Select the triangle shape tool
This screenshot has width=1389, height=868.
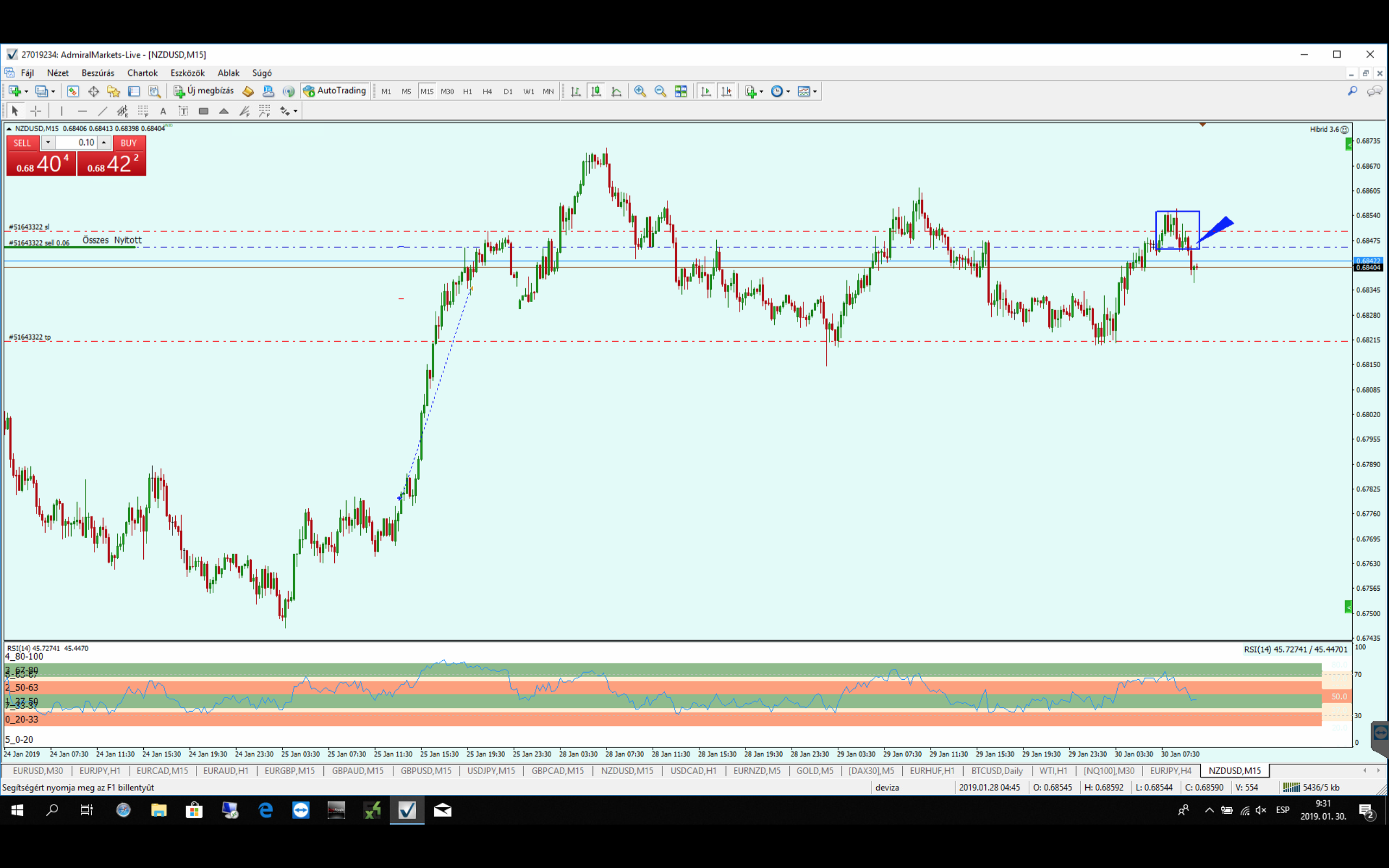pyautogui.click(x=224, y=111)
